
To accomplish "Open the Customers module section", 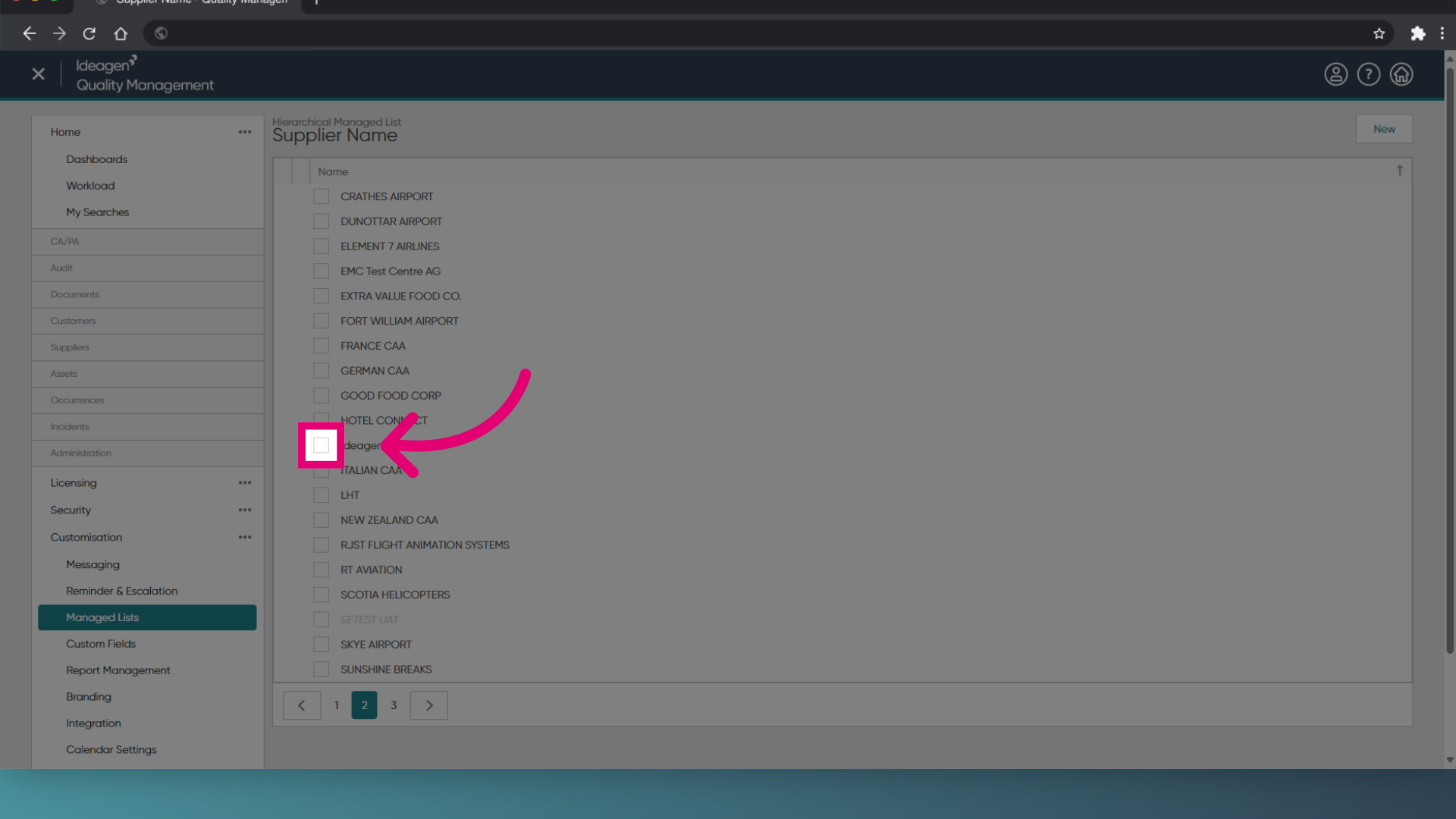I will coord(148,322).
